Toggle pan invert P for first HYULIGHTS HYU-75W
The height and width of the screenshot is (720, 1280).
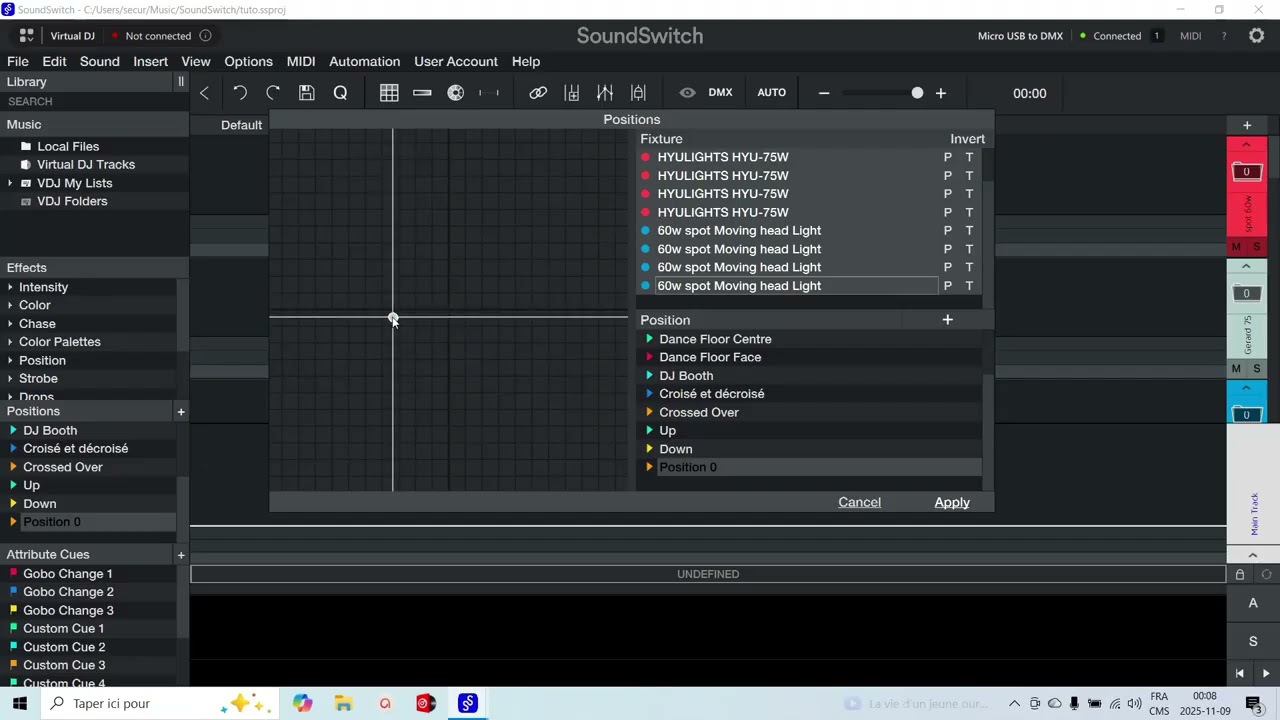(948, 157)
